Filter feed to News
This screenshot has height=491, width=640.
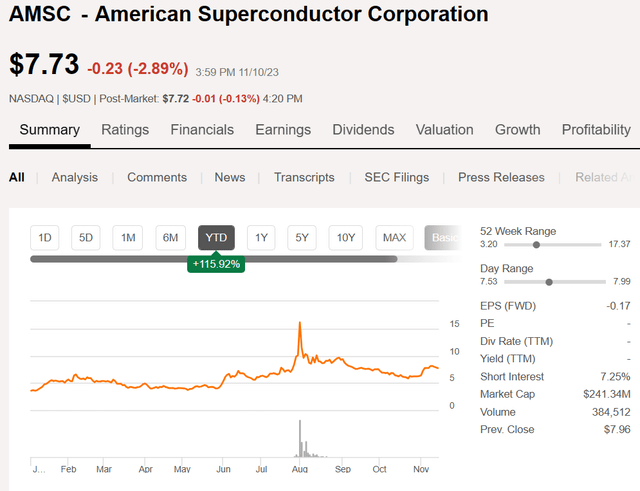pyautogui.click(x=230, y=177)
